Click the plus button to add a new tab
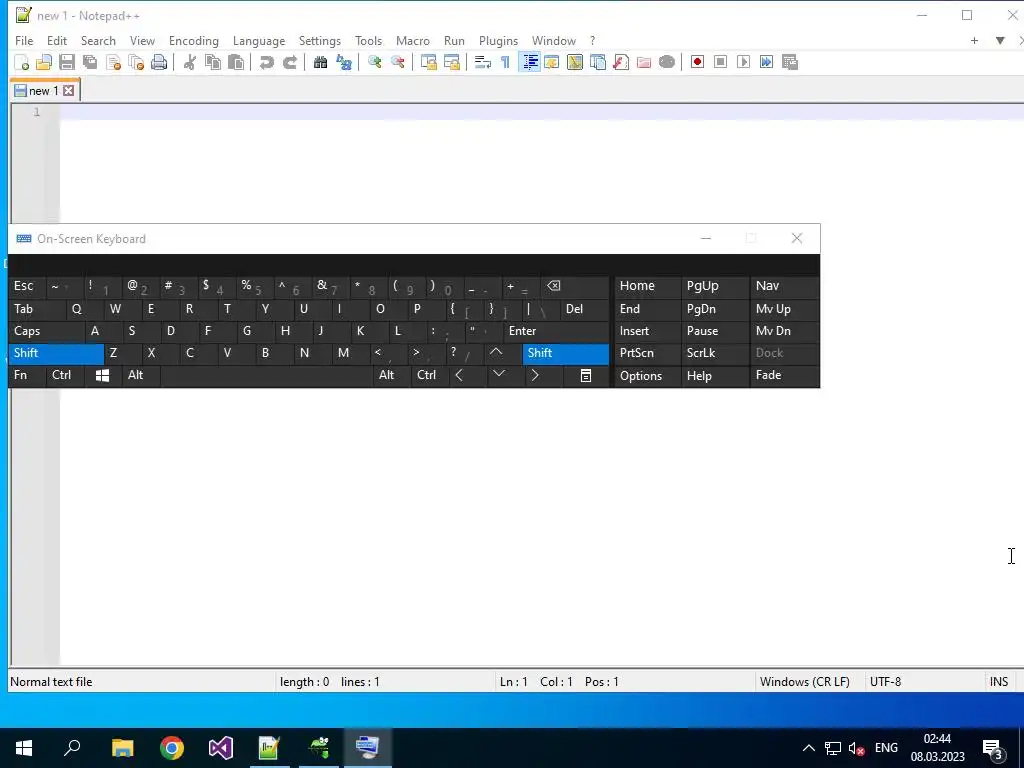 974,40
